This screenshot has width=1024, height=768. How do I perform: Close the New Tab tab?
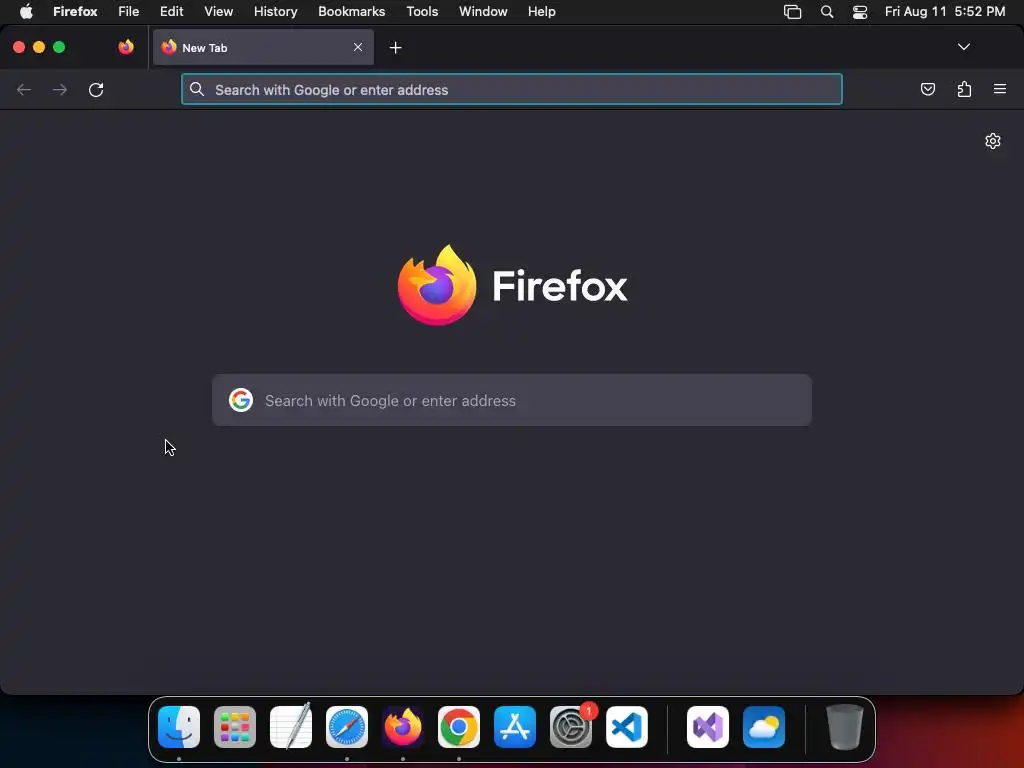pyautogui.click(x=358, y=47)
